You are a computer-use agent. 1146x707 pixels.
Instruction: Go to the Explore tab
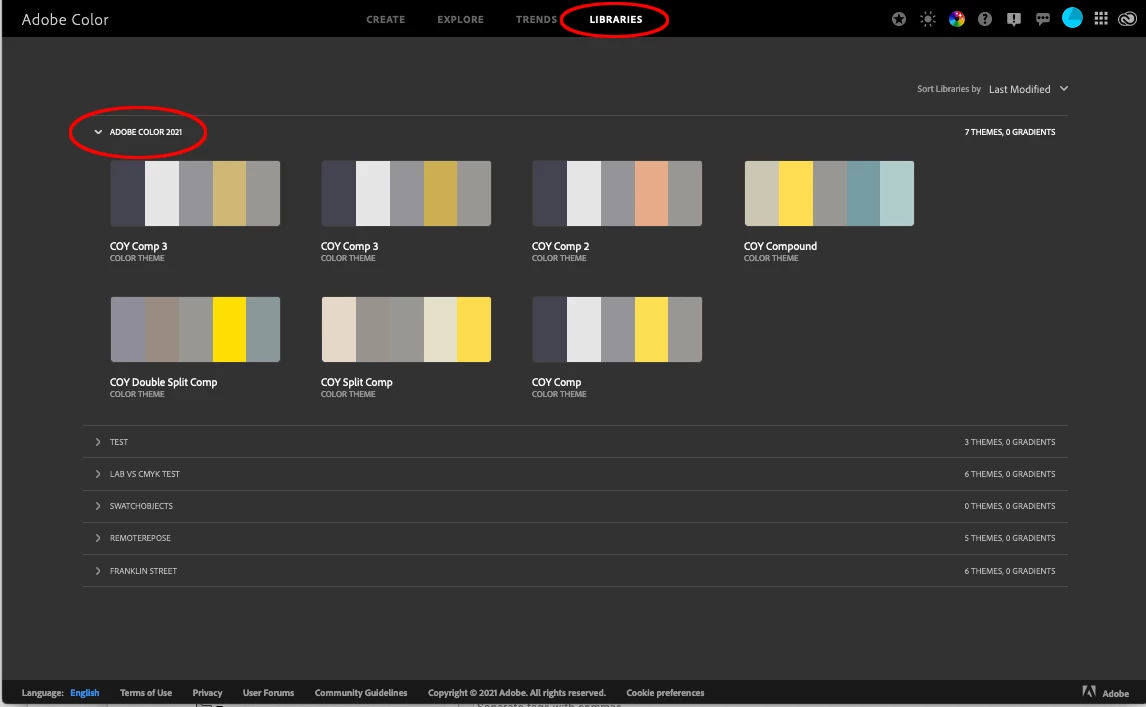(460, 20)
